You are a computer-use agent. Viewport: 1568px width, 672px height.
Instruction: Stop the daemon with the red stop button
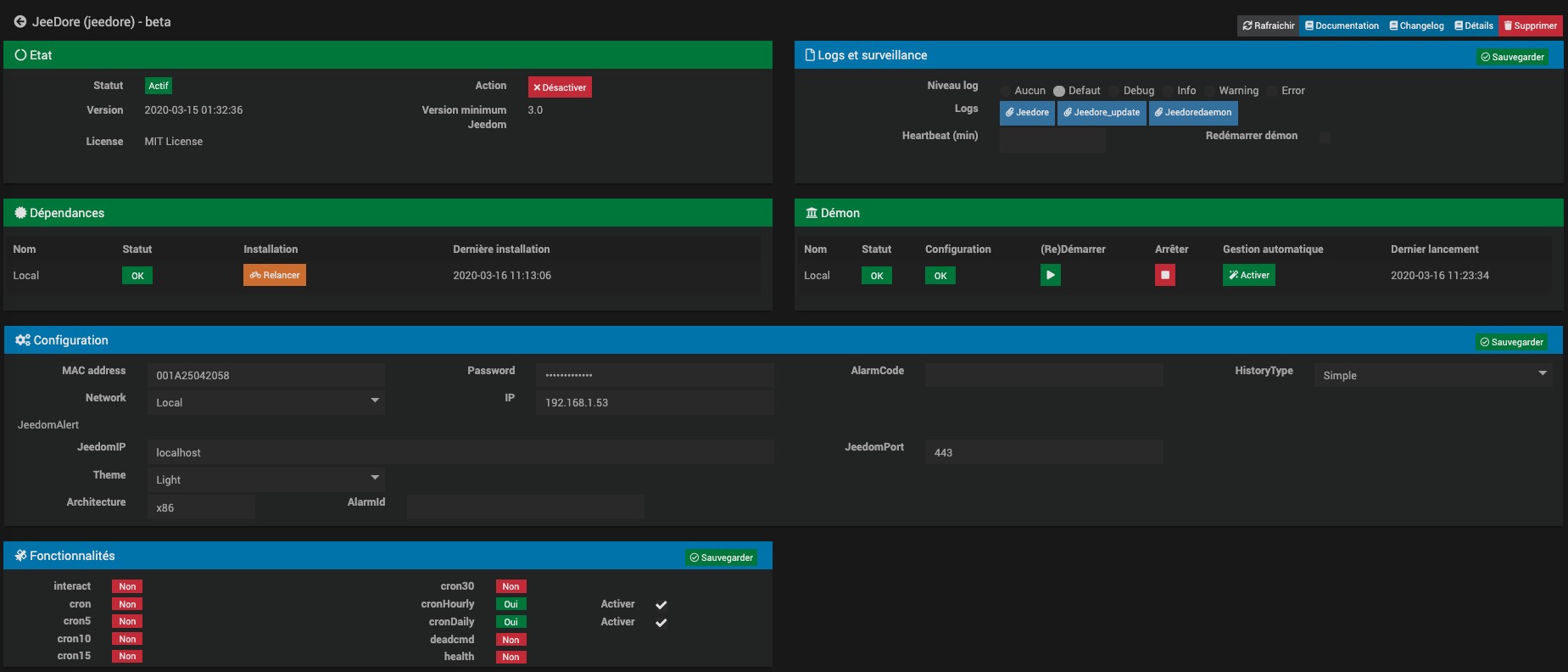(x=1164, y=275)
